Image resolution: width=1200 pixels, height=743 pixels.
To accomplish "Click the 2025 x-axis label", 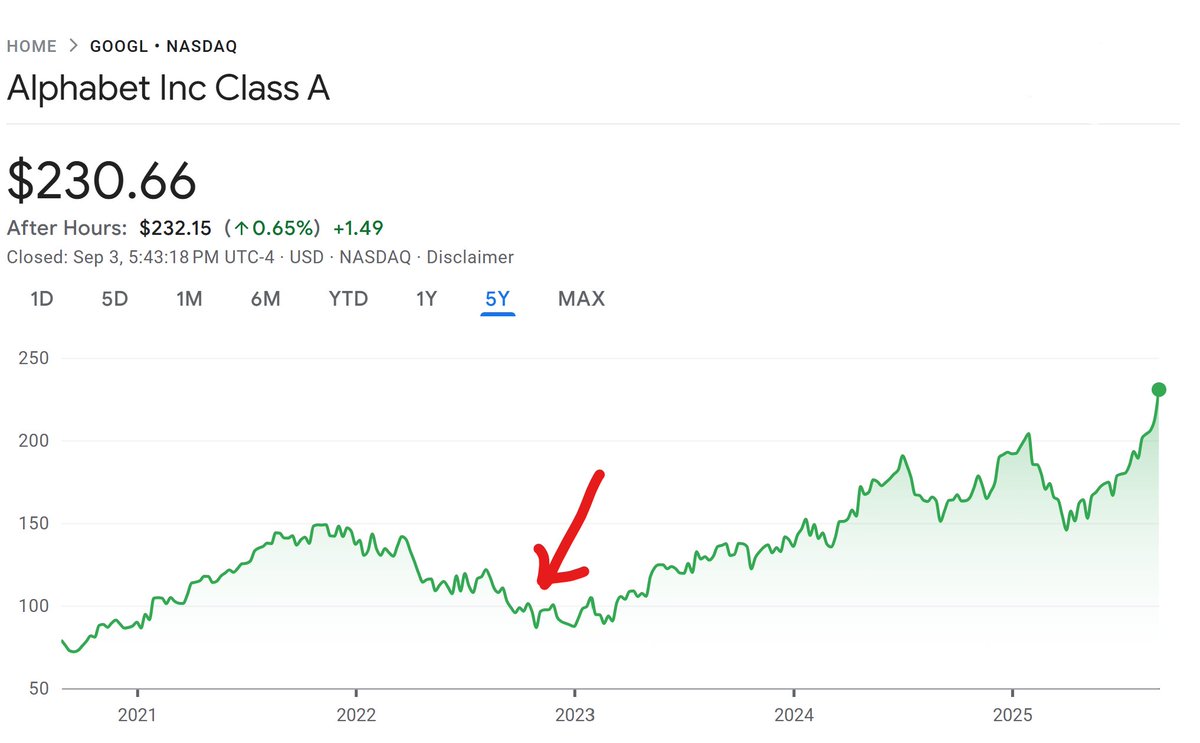I will (x=1012, y=715).
